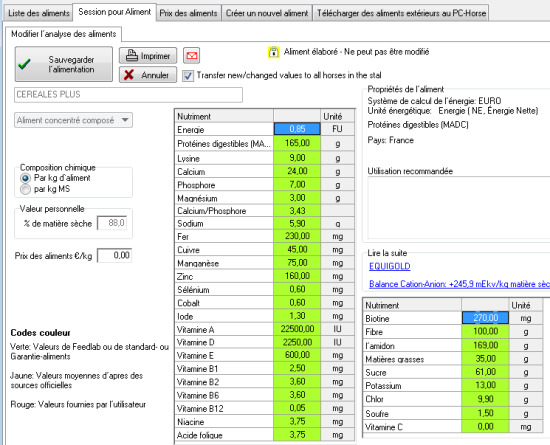550x445 pixels.
Task: Toggle the Transfer new/changed values checkbox
Action: click(x=188, y=76)
